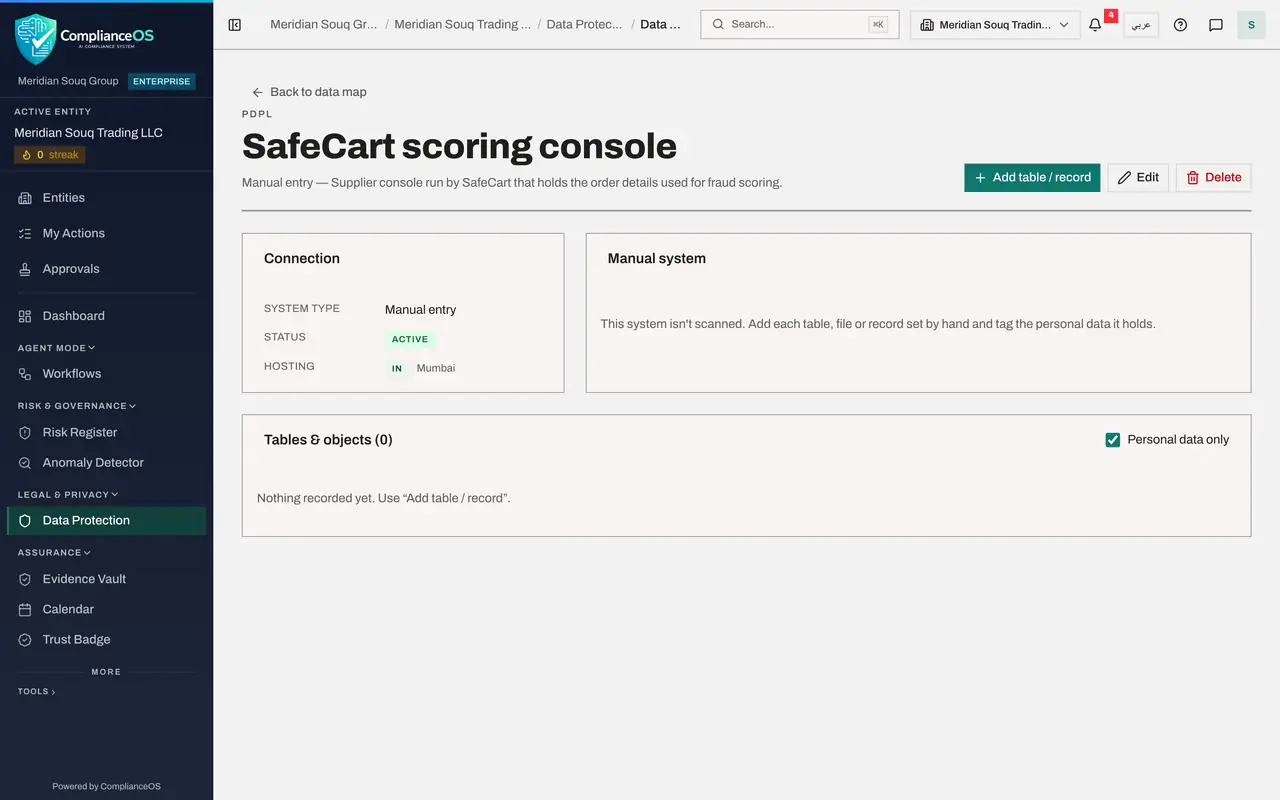Go to My Actions
Viewport: 1280px width, 800px height.
tap(106, 233)
